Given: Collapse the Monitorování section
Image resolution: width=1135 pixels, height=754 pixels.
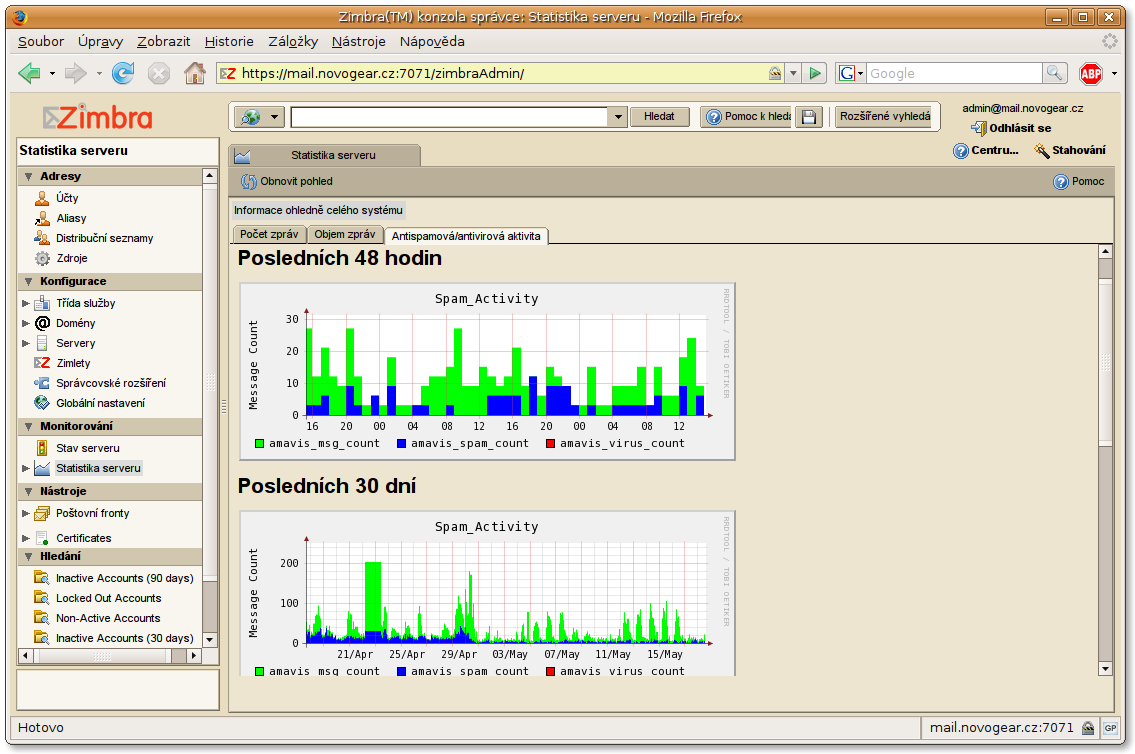Looking at the screenshot, I should coord(28,427).
